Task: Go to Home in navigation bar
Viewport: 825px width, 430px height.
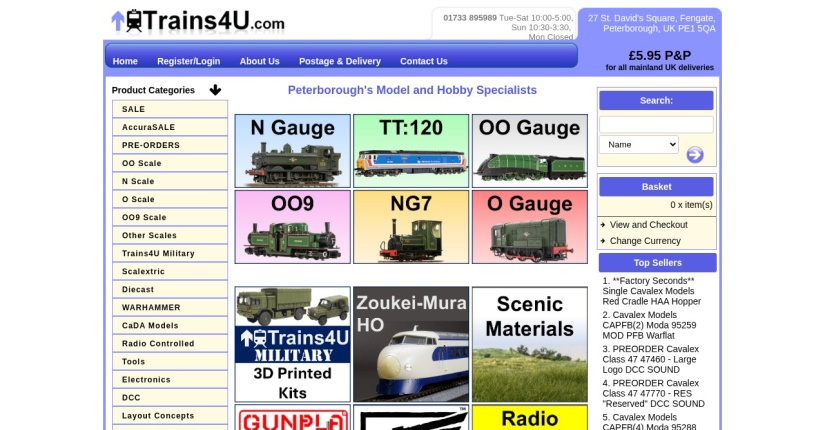Action: pos(125,61)
